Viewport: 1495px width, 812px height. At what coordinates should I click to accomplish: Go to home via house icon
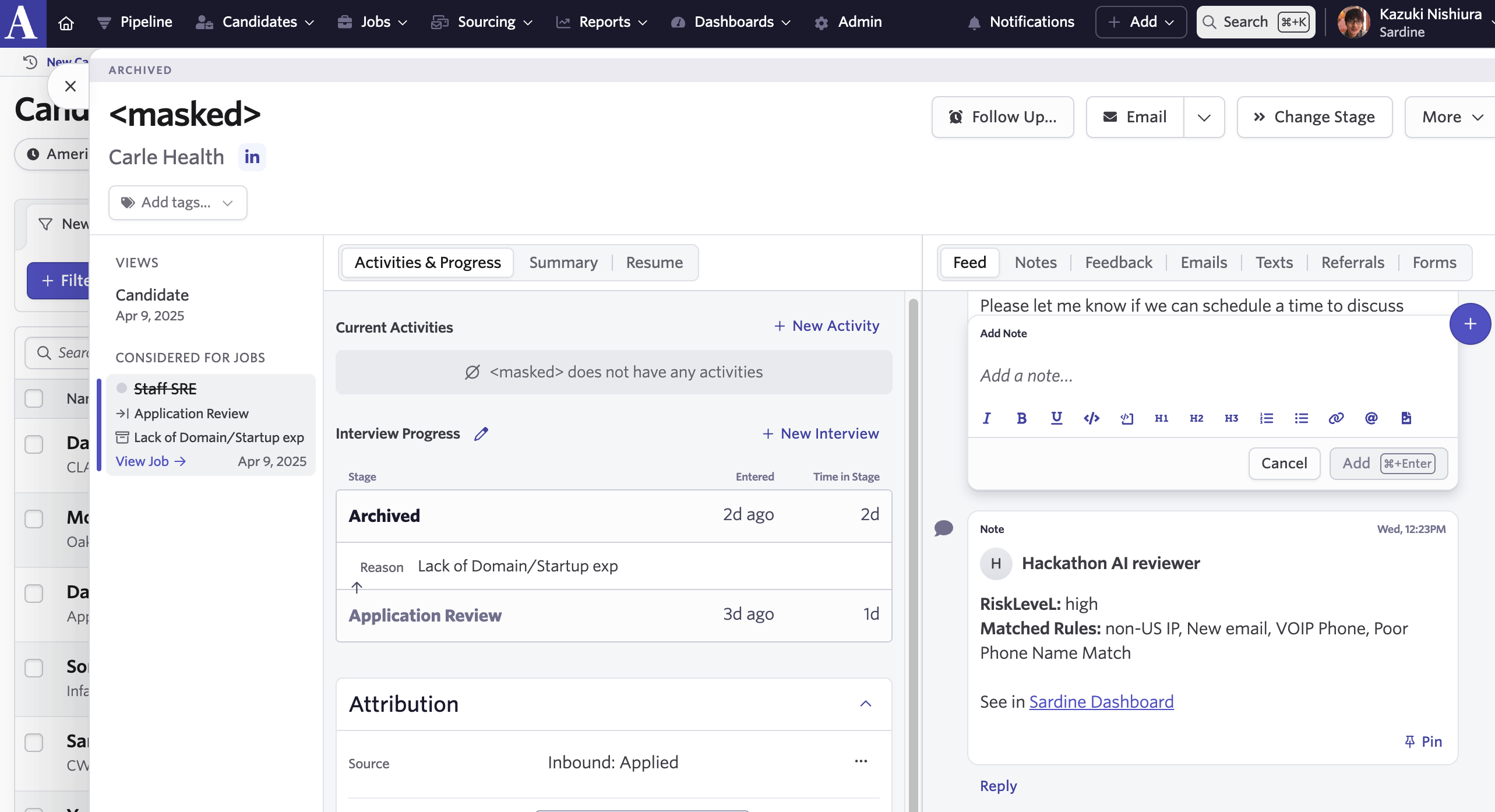click(x=66, y=23)
